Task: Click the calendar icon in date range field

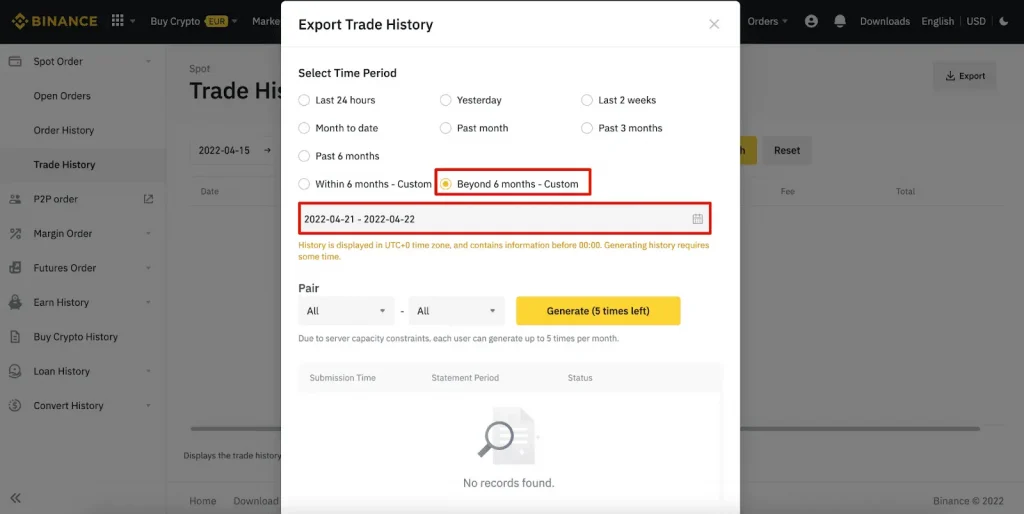Action: [697, 219]
